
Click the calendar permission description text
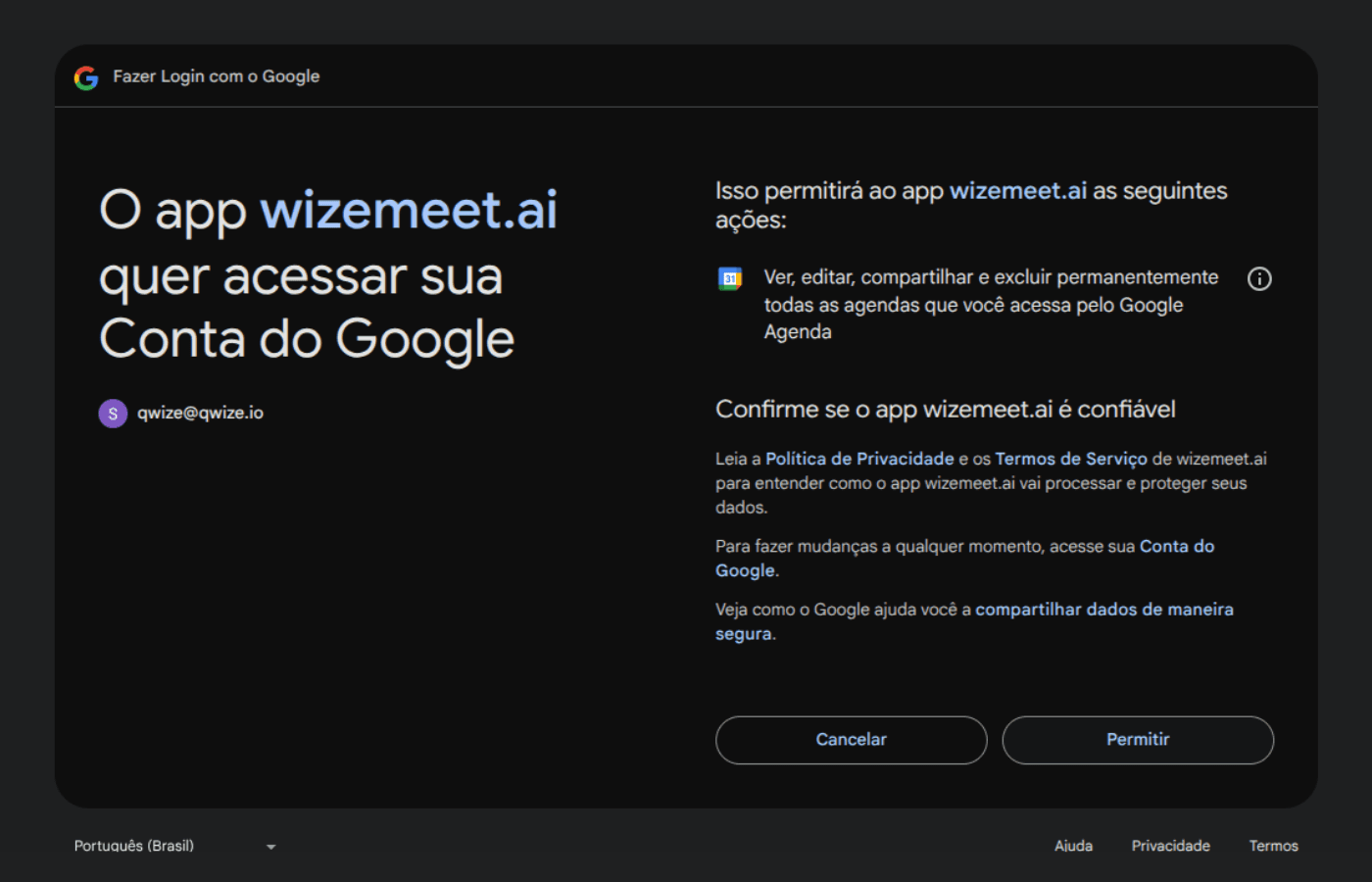tap(990, 305)
